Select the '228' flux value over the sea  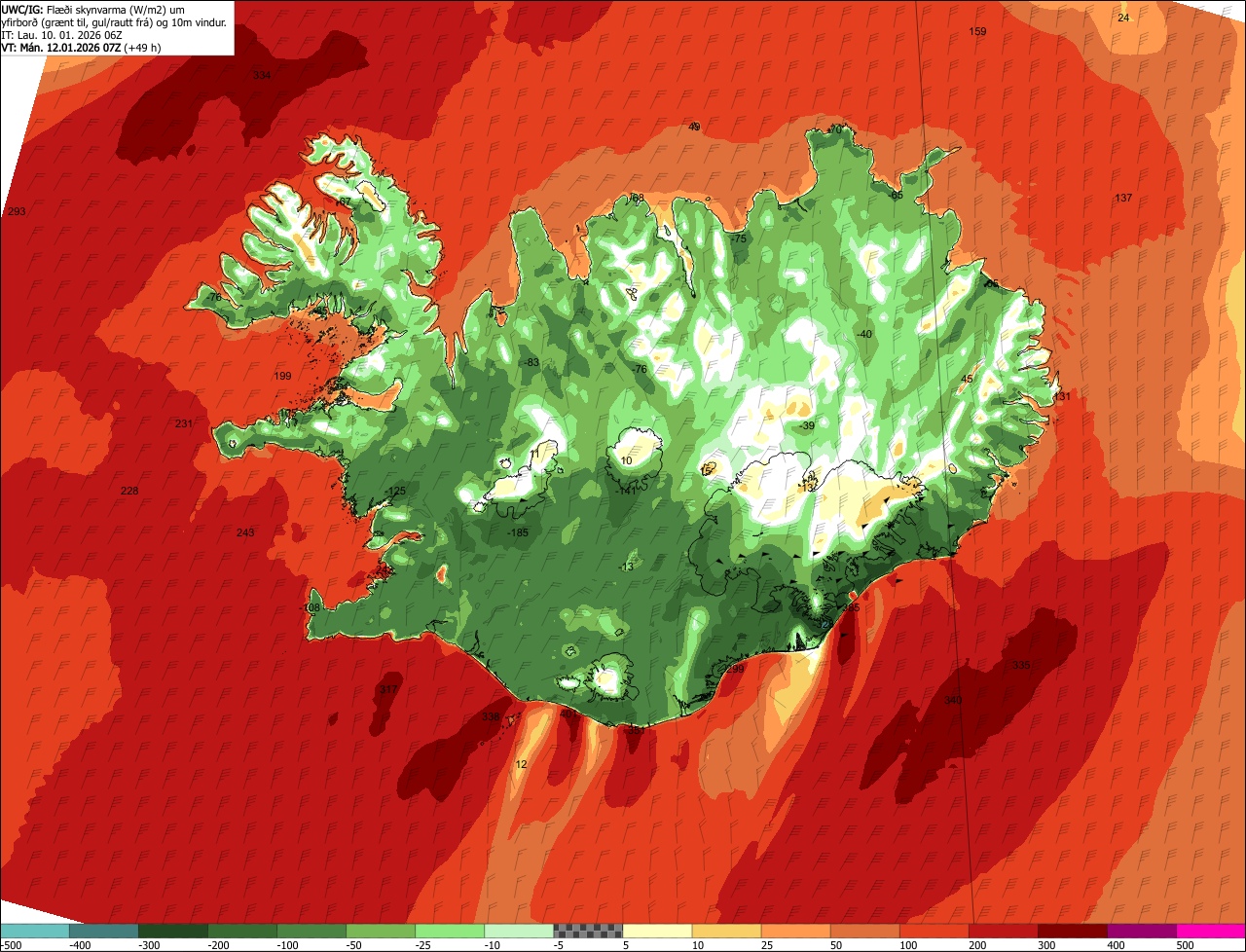(x=129, y=491)
